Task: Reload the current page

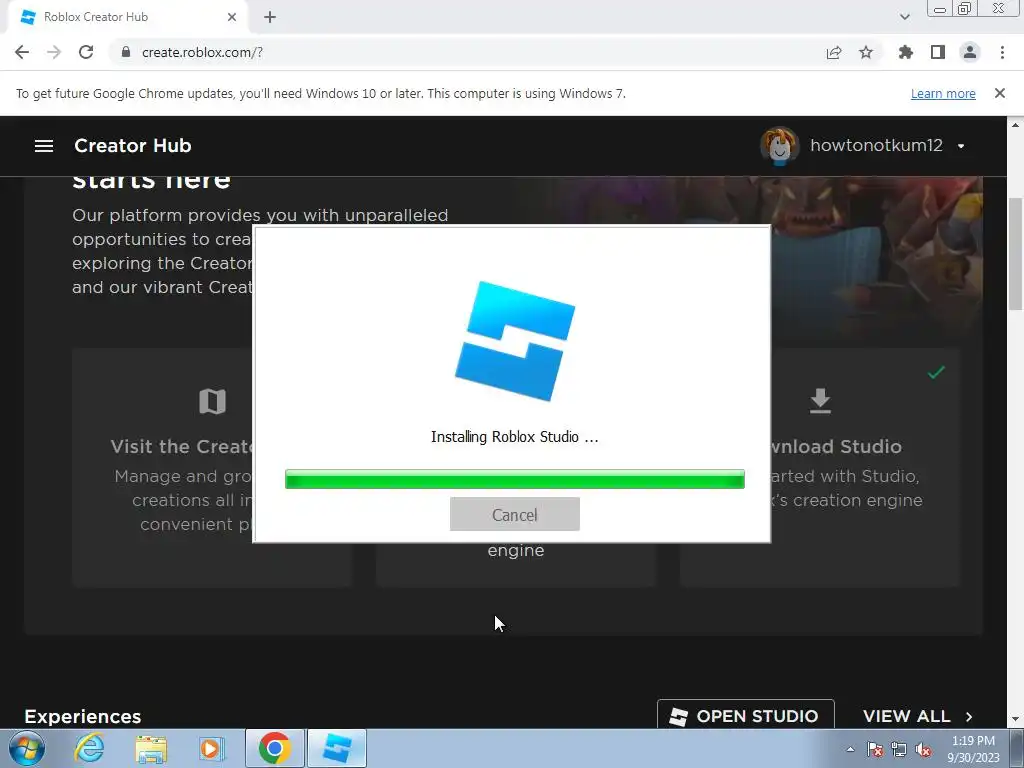Action: point(86,52)
